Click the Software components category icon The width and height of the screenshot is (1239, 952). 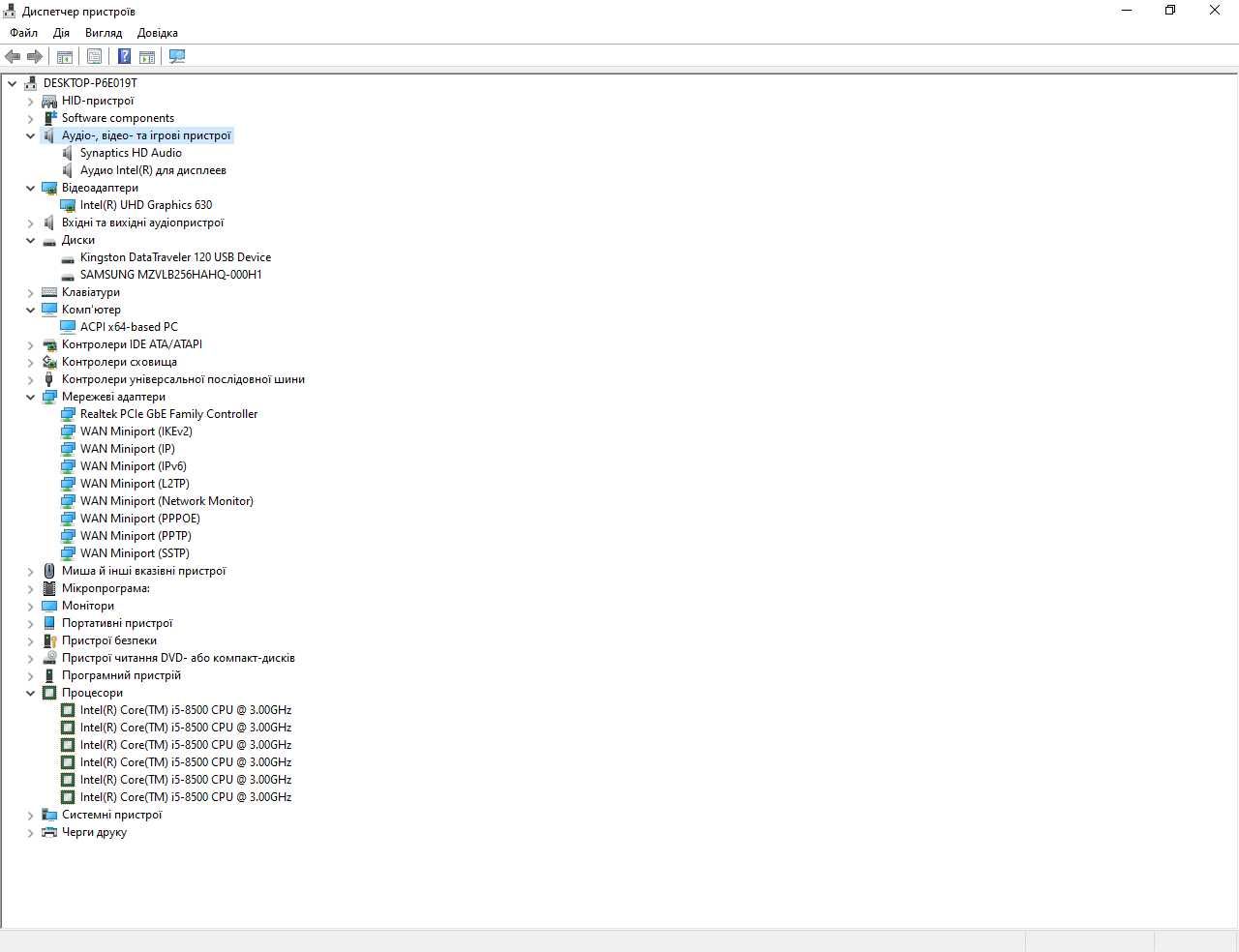pyautogui.click(x=49, y=118)
